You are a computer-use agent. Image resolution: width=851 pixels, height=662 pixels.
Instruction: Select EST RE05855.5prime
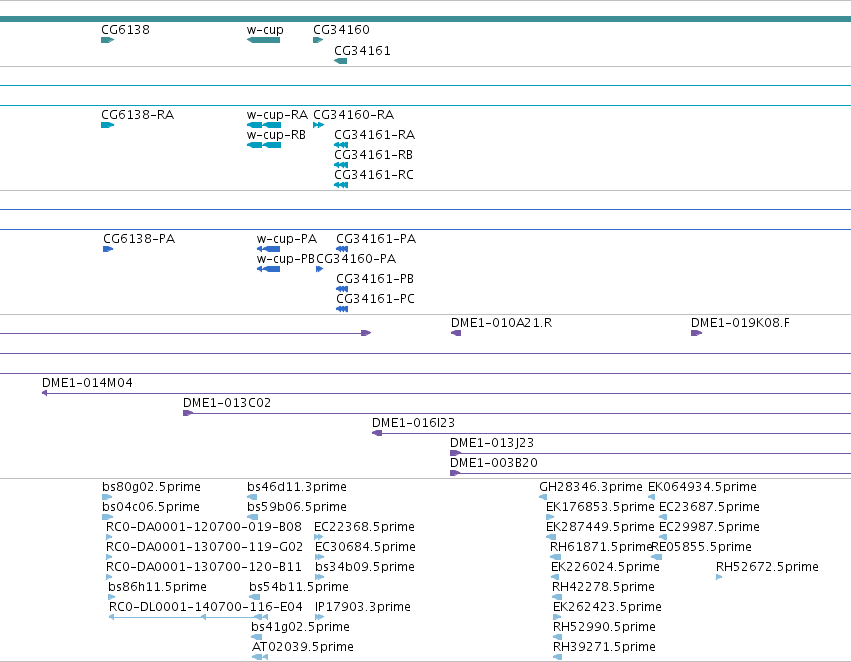(702, 548)
